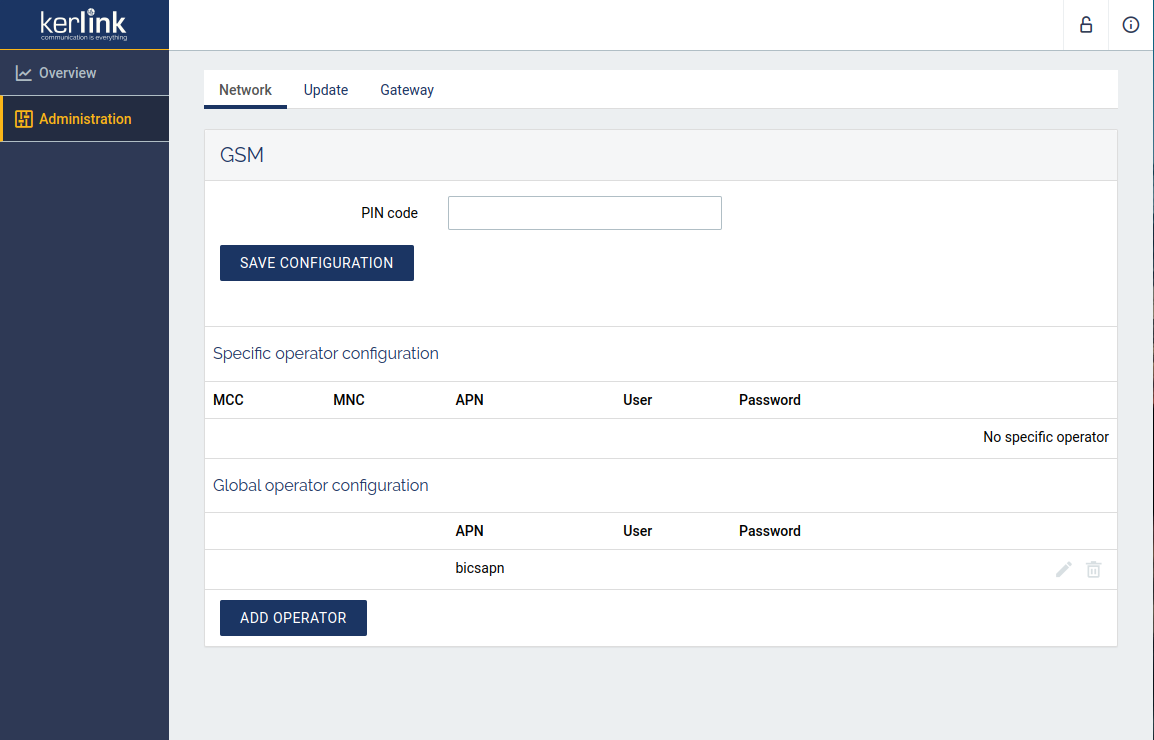Click the Administration sidebar icon
This screenshot has width=1154, height=740.
point(24,119)
